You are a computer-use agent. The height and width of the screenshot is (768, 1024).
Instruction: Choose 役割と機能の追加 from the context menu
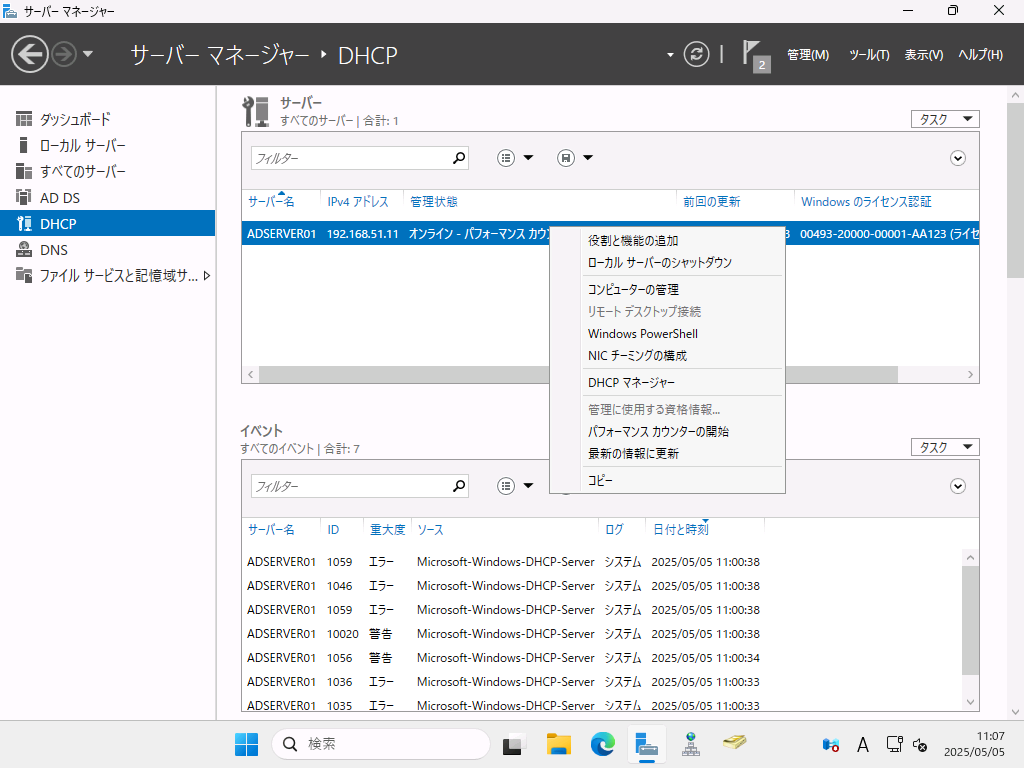pyautogui.click(x=667, y=241)
